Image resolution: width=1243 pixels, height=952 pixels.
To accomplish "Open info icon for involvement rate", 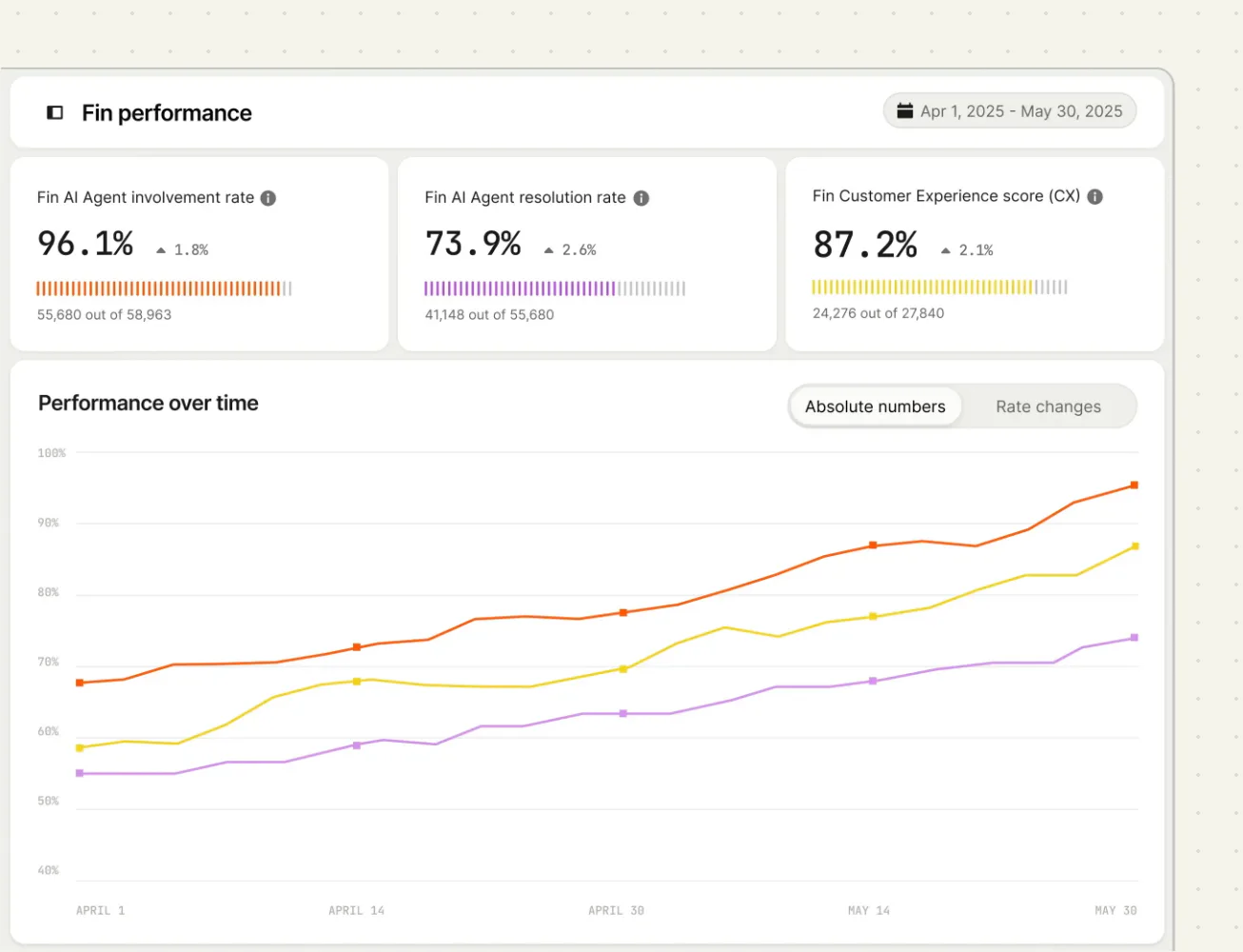I will (268, 198).
